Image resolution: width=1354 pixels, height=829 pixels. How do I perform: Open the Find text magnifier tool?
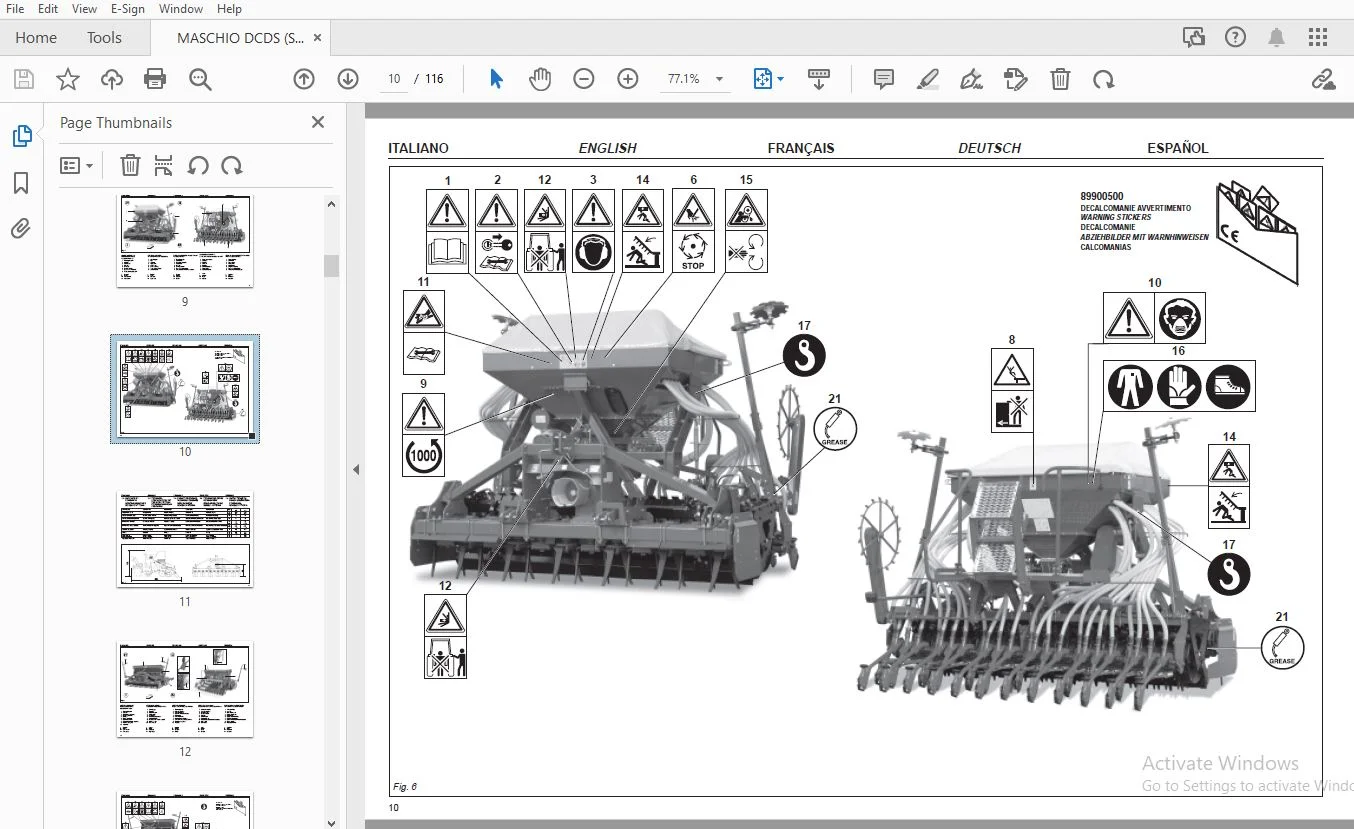200,79
